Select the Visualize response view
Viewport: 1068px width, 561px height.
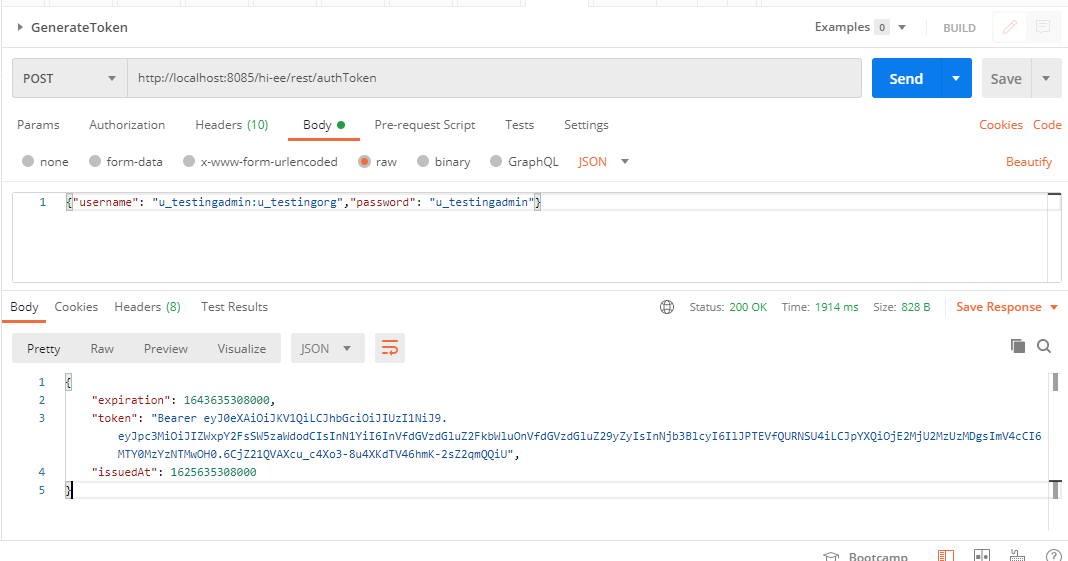coord(242,349)
